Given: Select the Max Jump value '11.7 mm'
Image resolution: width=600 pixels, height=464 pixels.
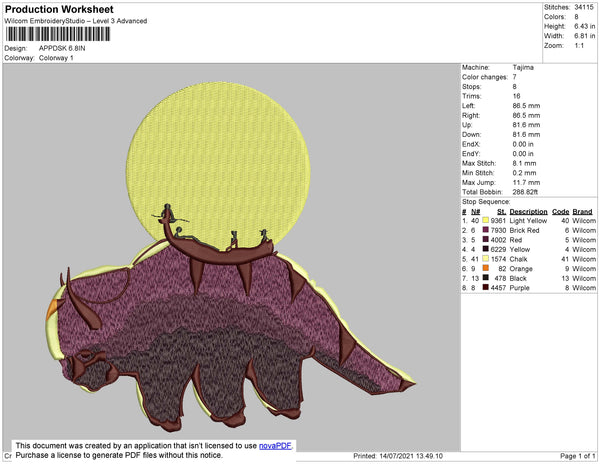Looking at the screenshot, I should point(526,182).
